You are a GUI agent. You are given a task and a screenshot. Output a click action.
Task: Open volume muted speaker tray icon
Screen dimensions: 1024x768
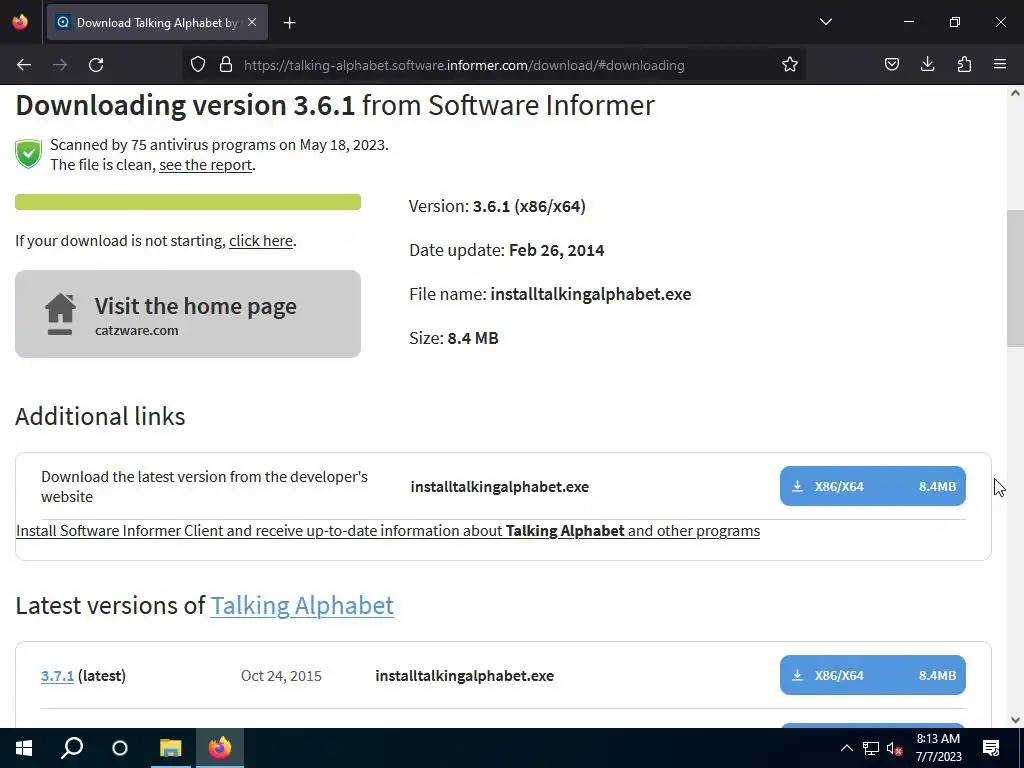895,748
